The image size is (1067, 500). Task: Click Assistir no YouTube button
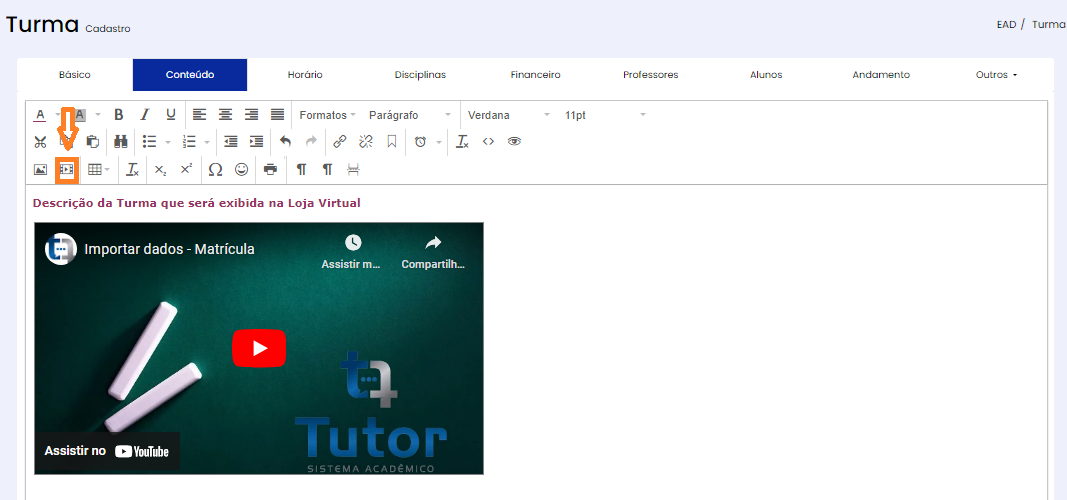[x=107, y=450]
